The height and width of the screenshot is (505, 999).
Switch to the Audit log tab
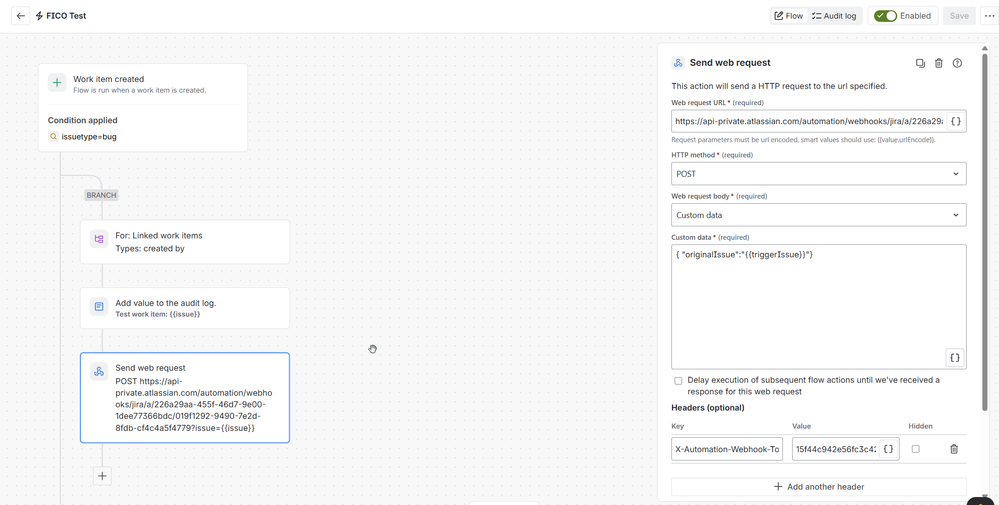(x=834, y=16)
